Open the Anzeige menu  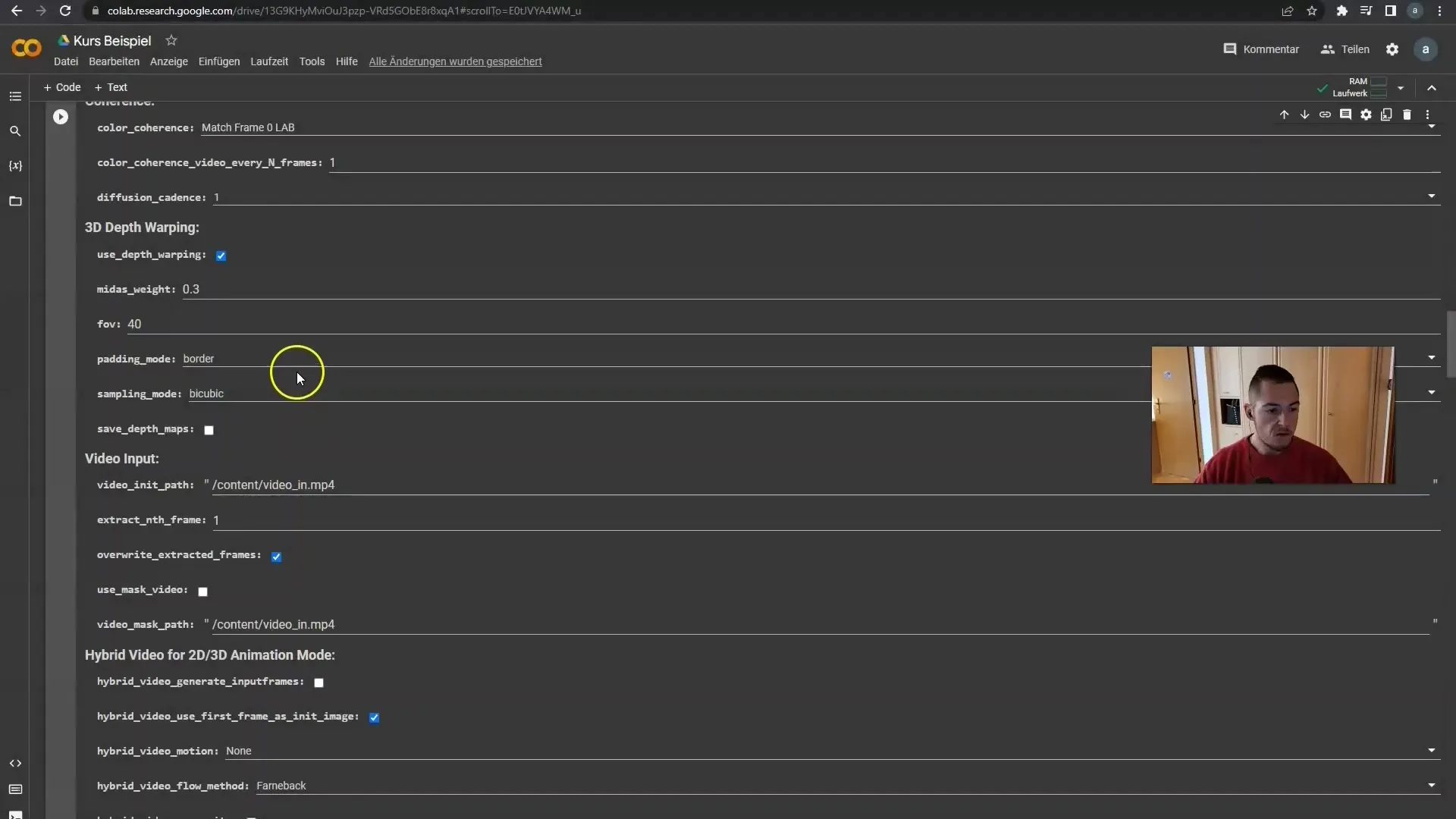168,61
